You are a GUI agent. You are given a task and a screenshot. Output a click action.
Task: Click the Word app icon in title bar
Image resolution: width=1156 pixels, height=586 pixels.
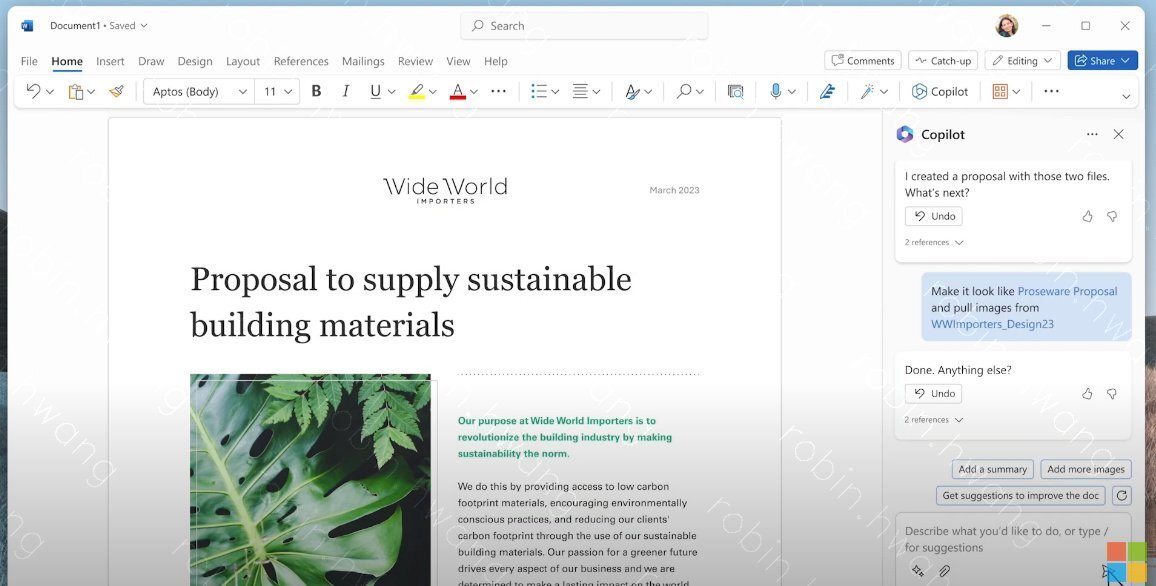click(x=27, y=26)
